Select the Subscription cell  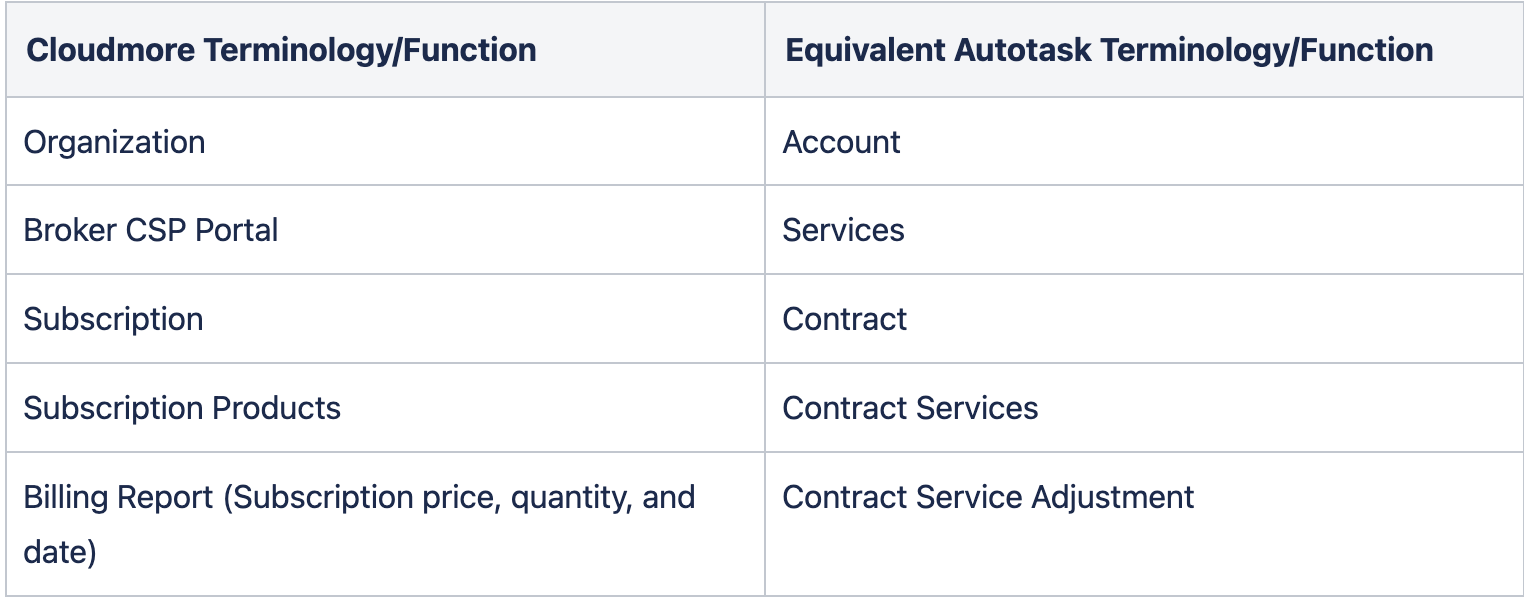385,319
